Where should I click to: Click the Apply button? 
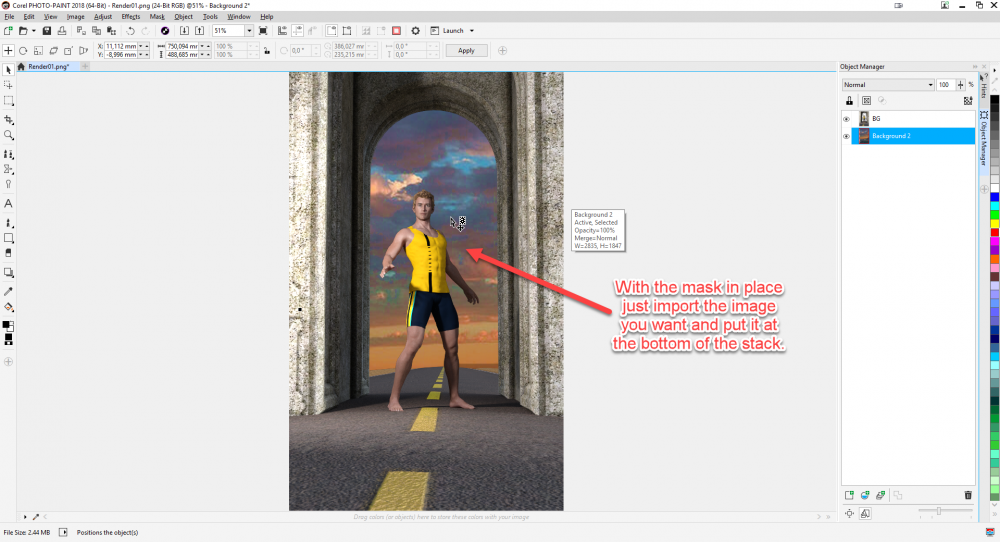pyautogui.click(x=466, y=50)
